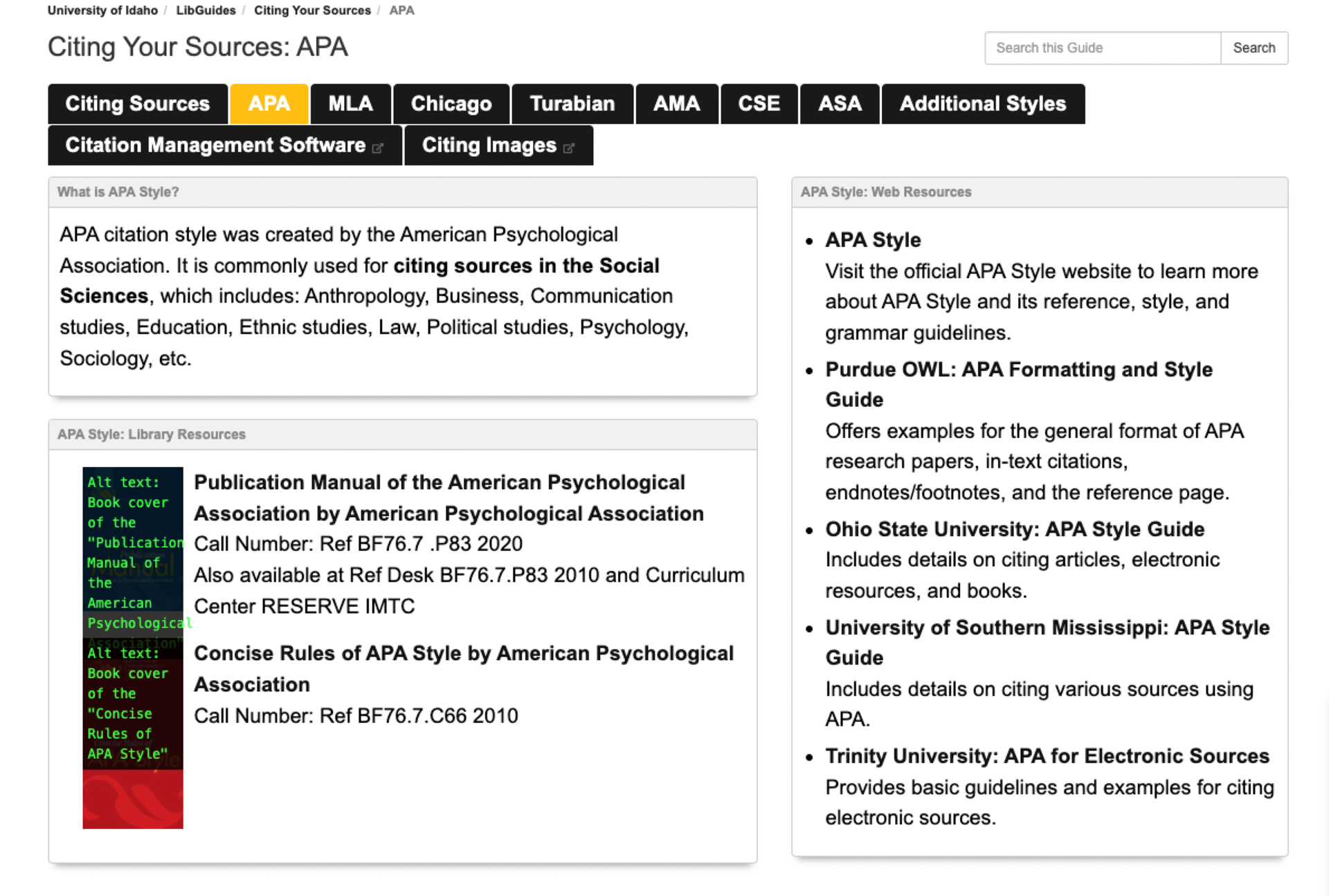Open Concise Rules of APA Style cover
Screen dimensions: 1329x896
[133, 733]
